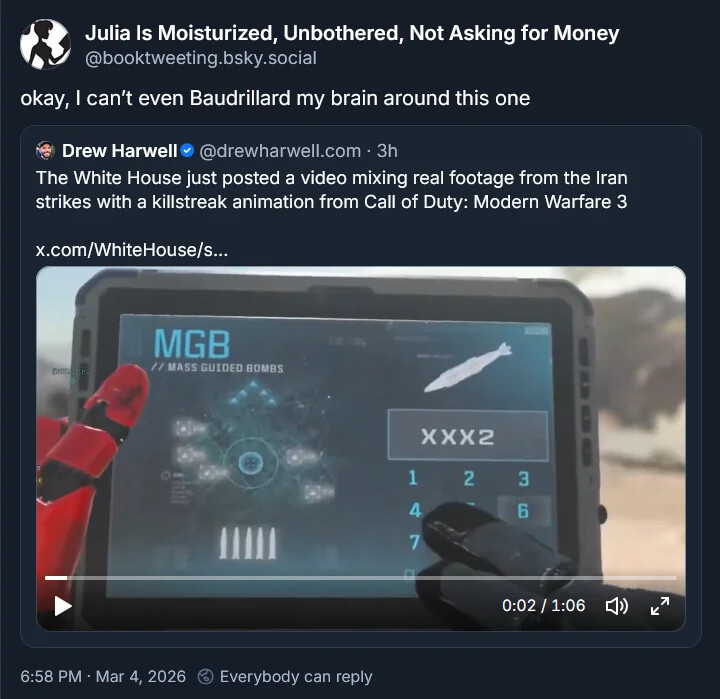The width and height of the screenshot is (720, 699).
Task: Click the Everybody can reply label
Action: pos(296,676)
